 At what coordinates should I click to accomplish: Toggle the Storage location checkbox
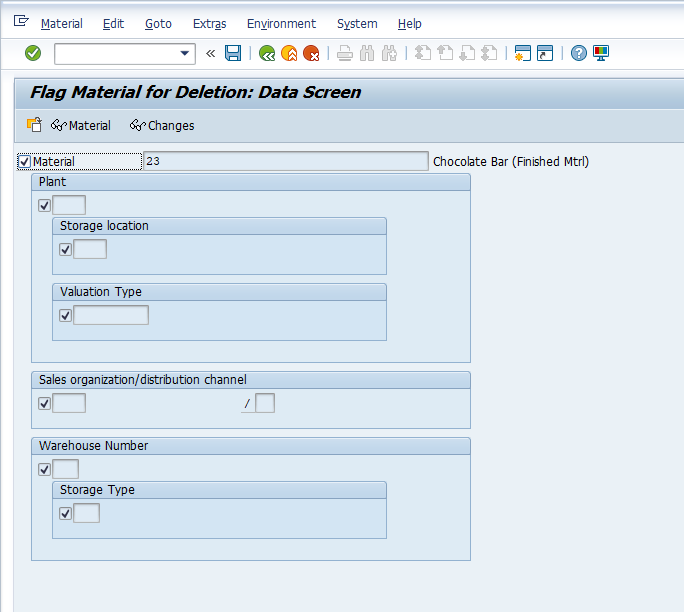66,250
